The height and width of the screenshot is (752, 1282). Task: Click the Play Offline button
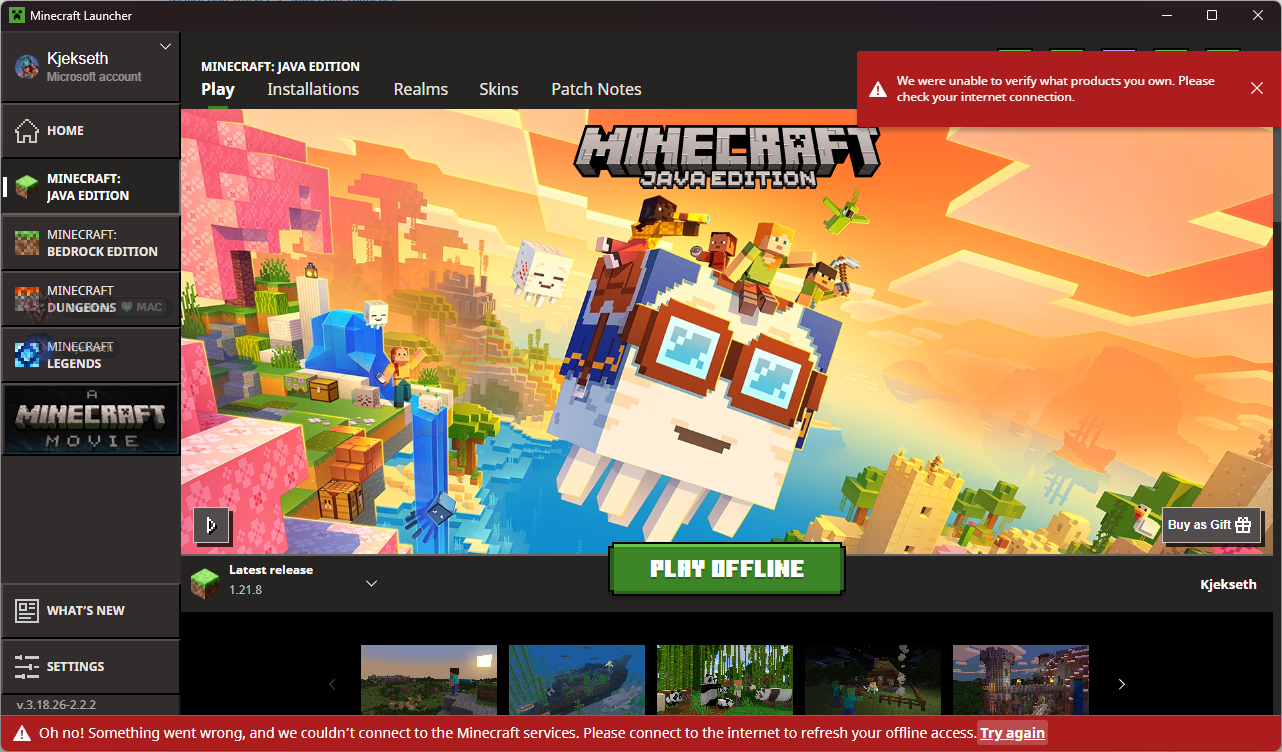tap(727, 569)
